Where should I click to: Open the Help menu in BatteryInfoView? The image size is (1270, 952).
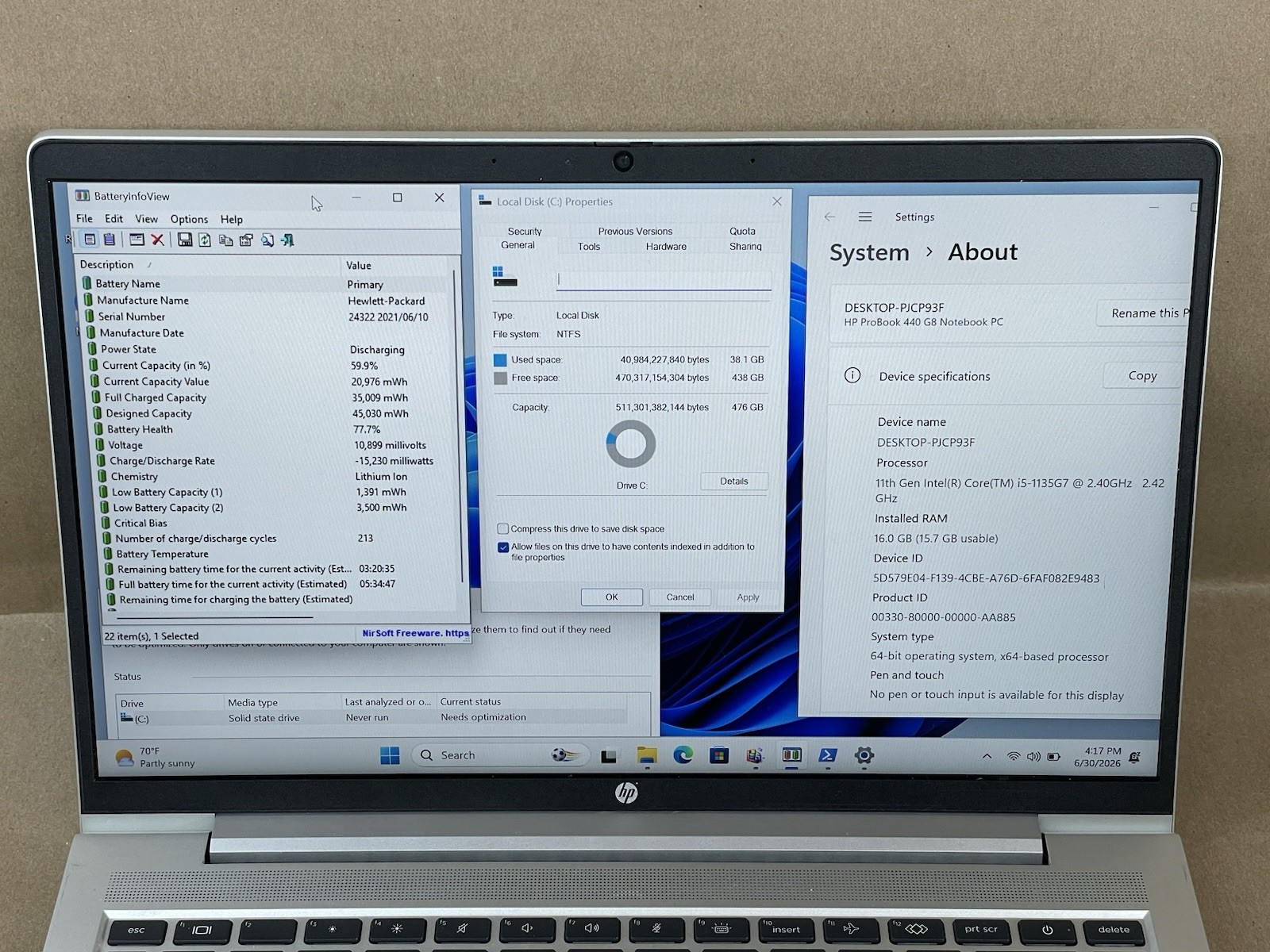pyautogui.click(x=232, y=219)
